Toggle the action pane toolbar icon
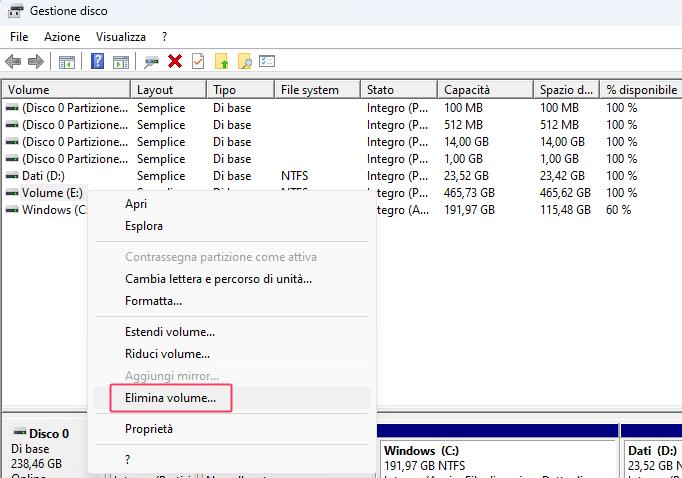682x478 pixels. [x=121, y=62]
